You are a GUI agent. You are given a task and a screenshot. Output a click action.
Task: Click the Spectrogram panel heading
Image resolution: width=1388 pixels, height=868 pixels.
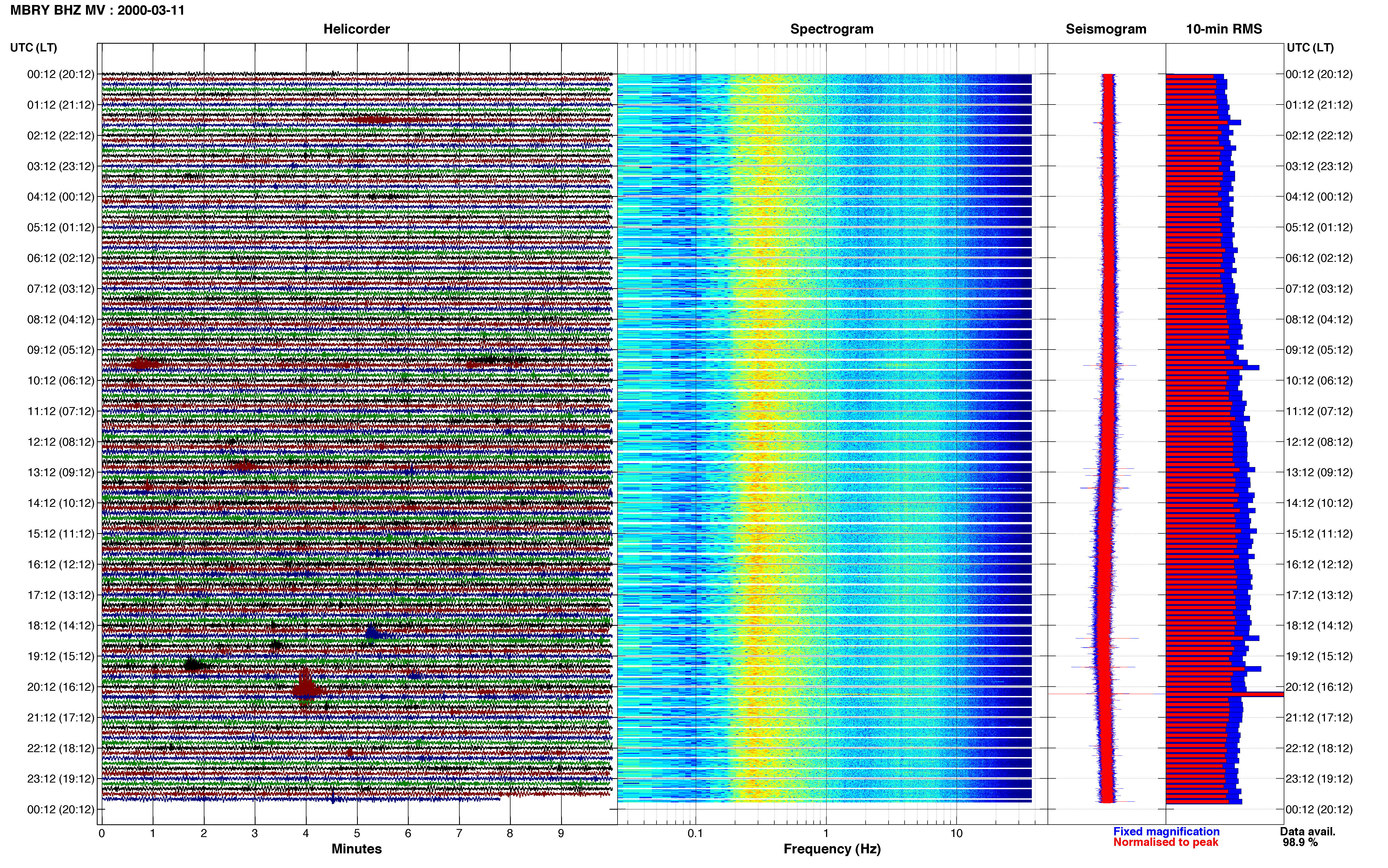832,29
